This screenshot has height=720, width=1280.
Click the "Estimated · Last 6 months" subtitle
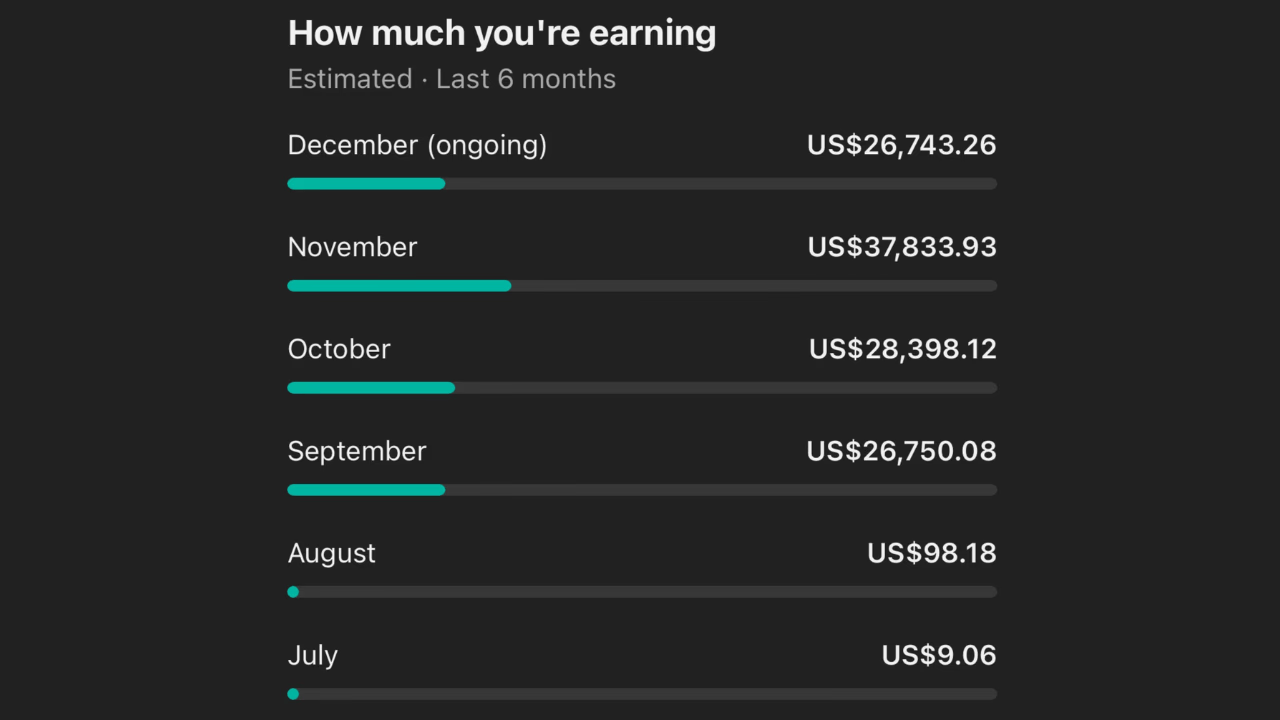(x=451, y=79)
